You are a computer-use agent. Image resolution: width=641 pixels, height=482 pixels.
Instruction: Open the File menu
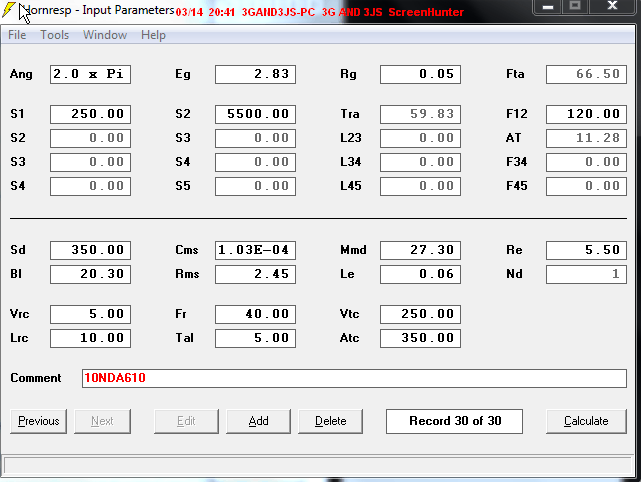(17, 35)
